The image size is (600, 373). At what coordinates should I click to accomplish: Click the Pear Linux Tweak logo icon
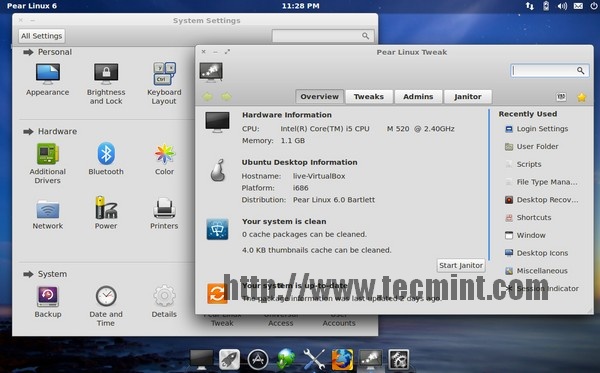click(x=211, y=72)
